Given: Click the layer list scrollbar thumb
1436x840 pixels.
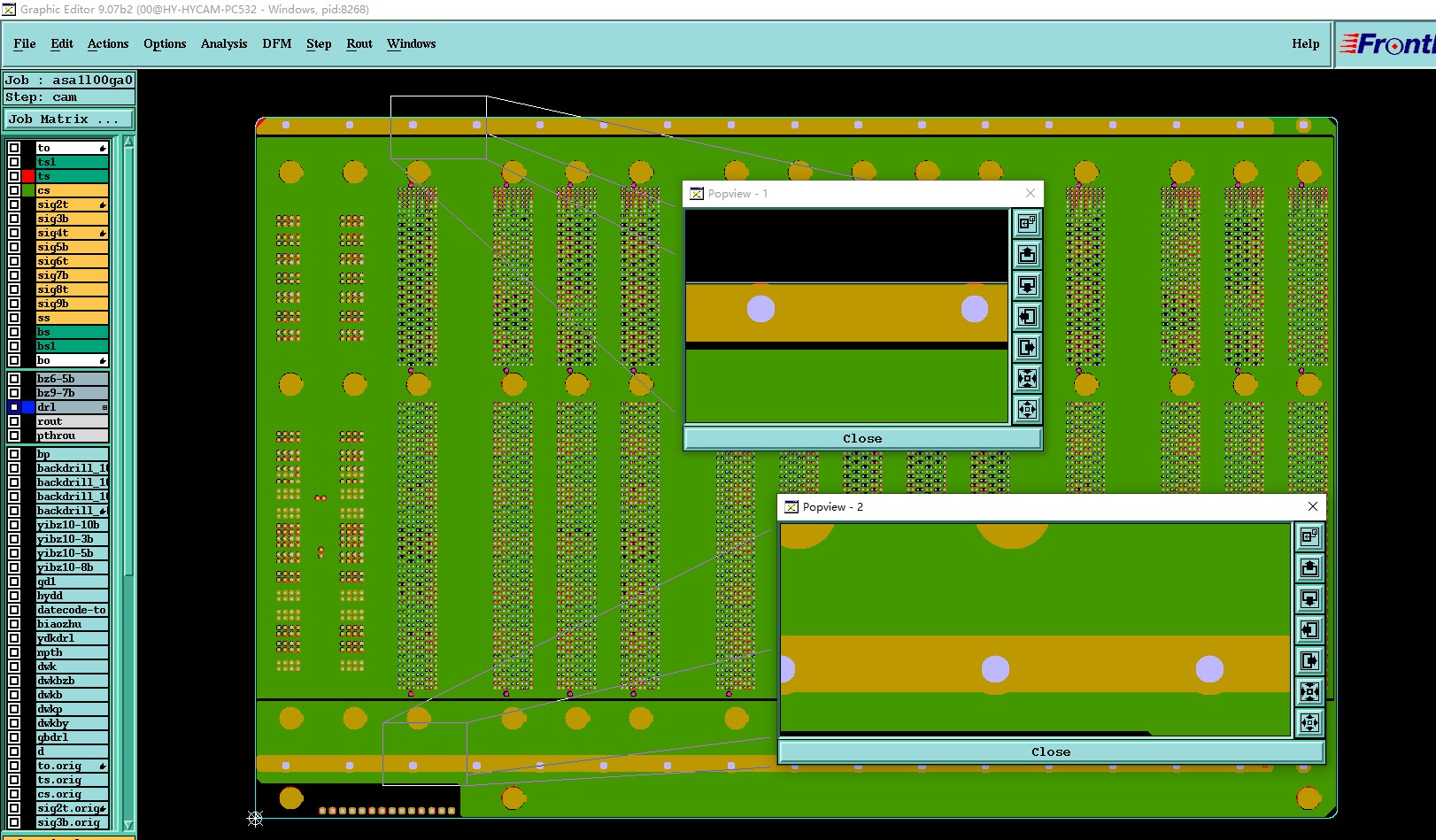Looking at the screenshot, I should click(x=128, y=361).
